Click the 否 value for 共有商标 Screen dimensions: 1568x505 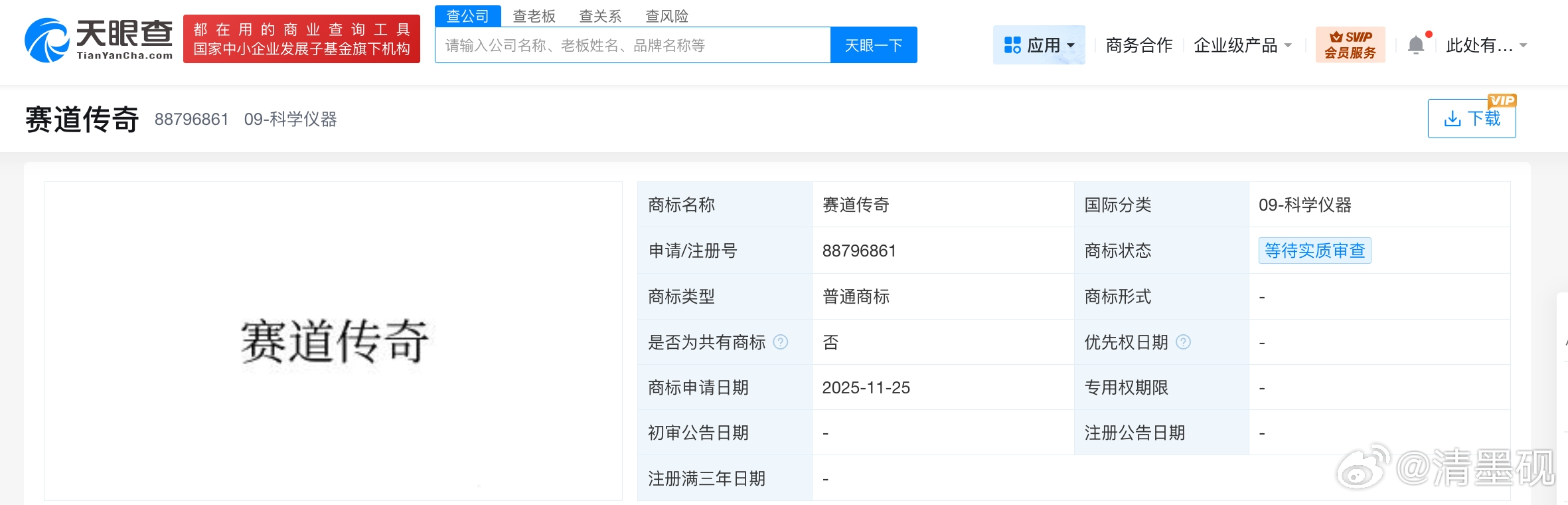pyautogui.click(x=830, y=342)
